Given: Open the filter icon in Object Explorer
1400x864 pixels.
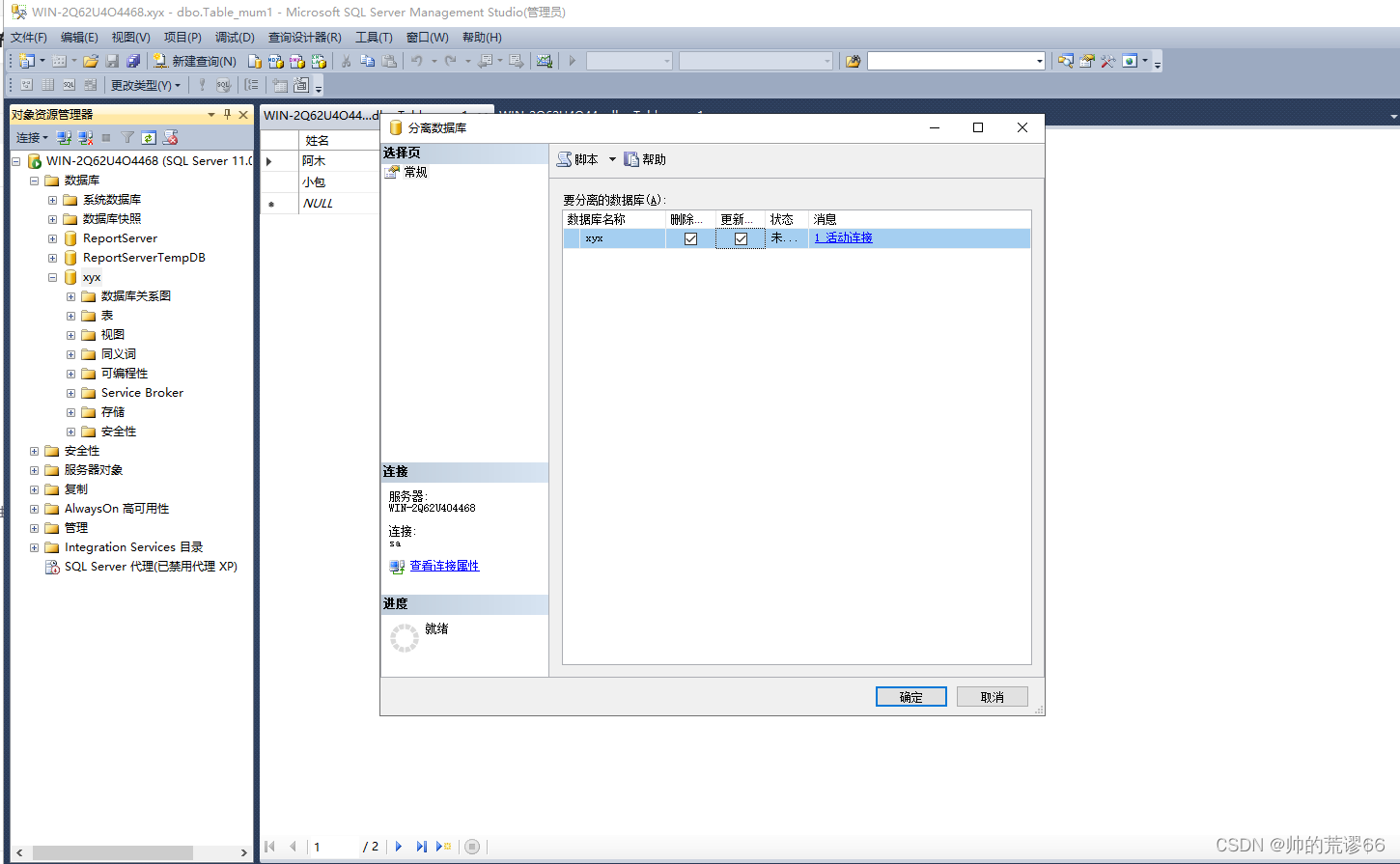Looking at the screenshot, I should [126, 137].
